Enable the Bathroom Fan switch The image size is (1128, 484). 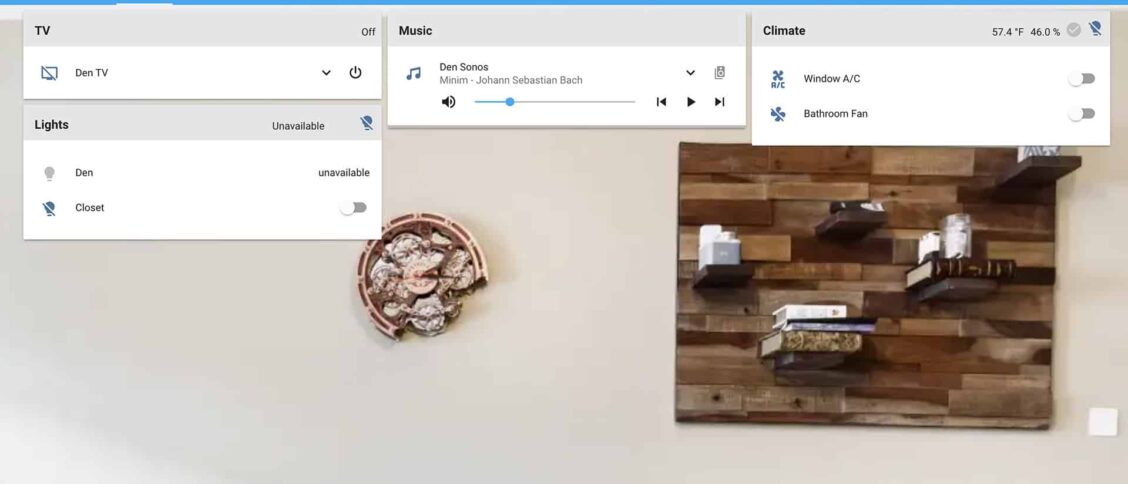point(1081,114)
